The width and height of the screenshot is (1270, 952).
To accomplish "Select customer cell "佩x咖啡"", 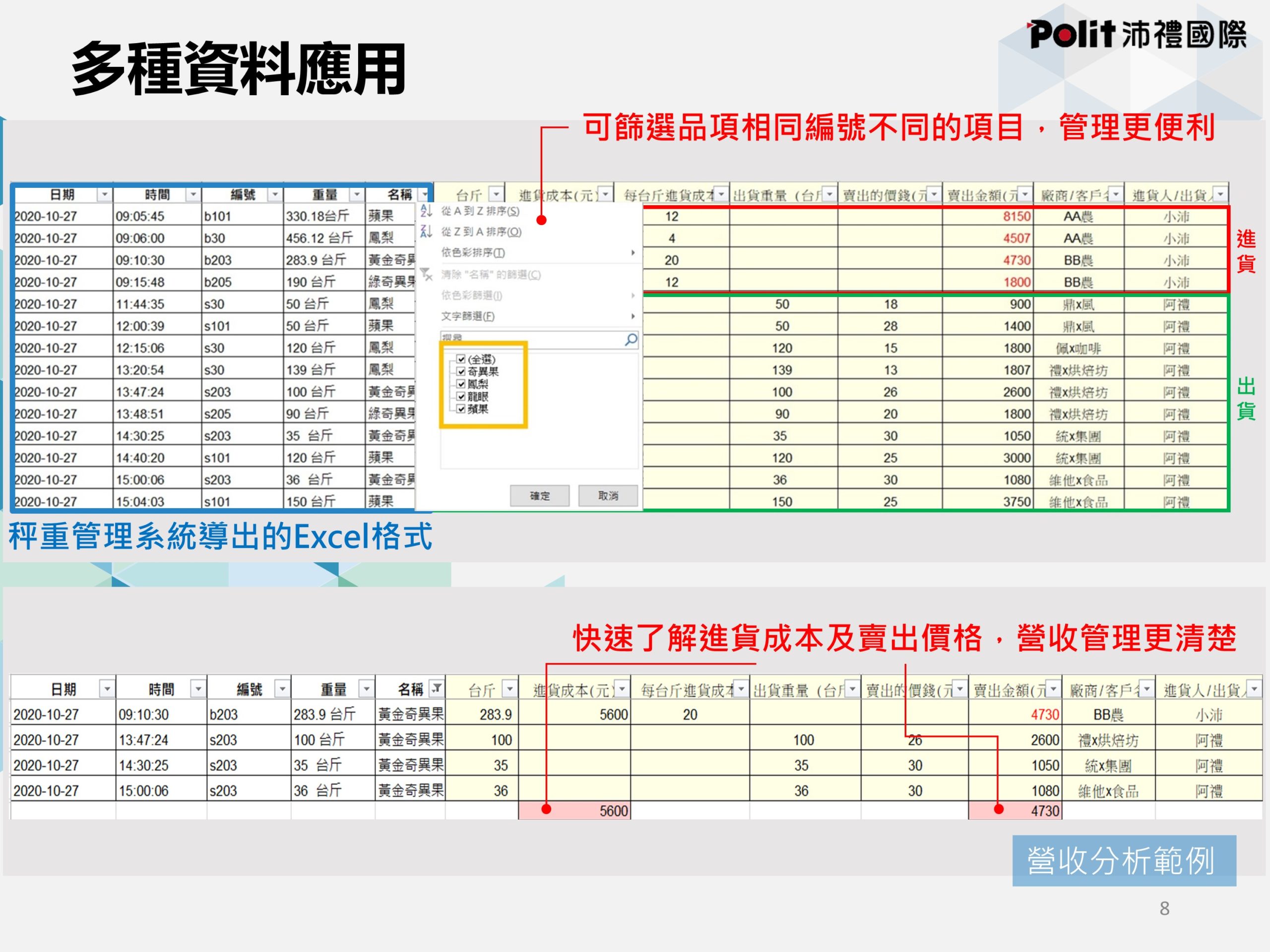I will [1078, 348].
